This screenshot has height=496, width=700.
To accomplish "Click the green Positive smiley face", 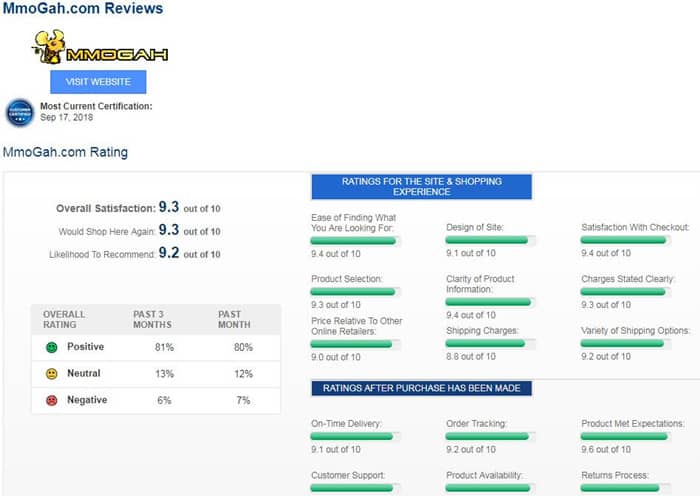I will coord(52,347).
